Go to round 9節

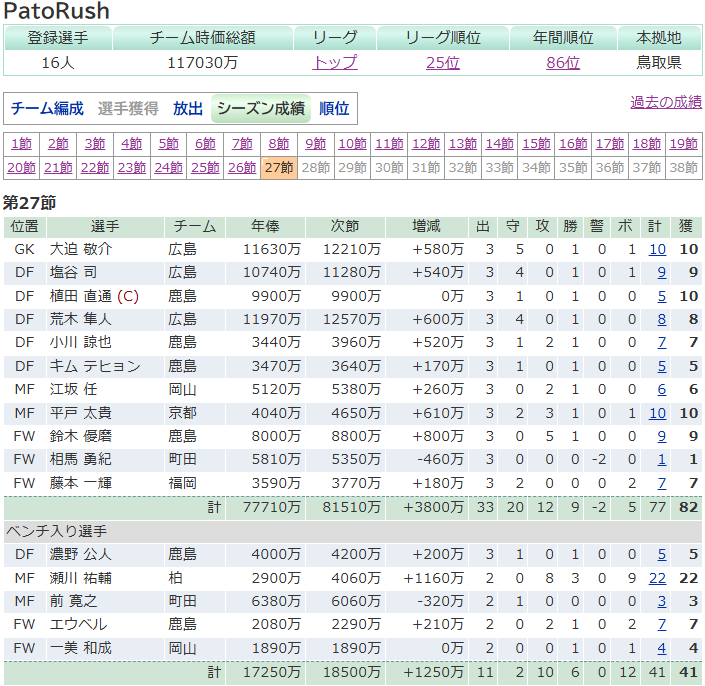pyautogui.click(x=316, y=144)
